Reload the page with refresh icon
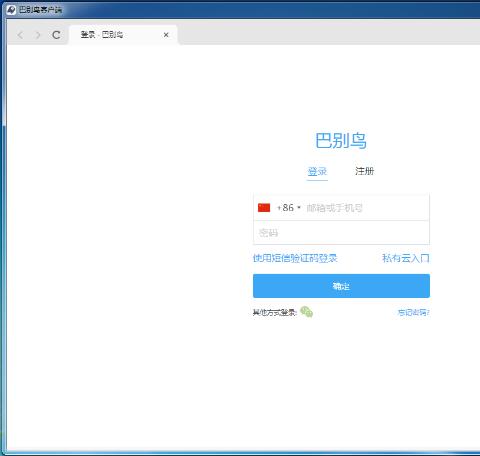 point(56,35)
